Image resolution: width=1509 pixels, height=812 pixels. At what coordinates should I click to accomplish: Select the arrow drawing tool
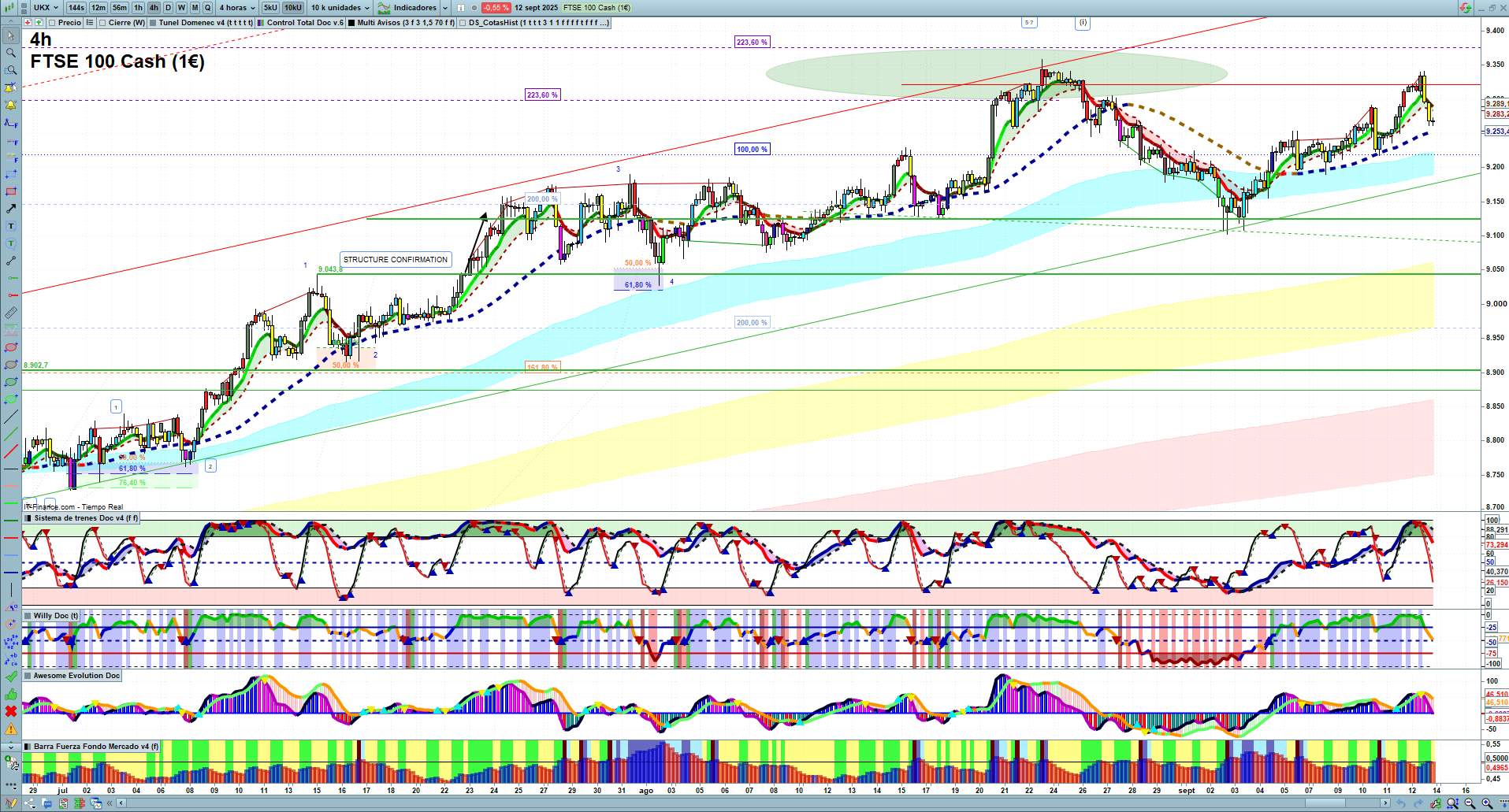tap(11, 209)
